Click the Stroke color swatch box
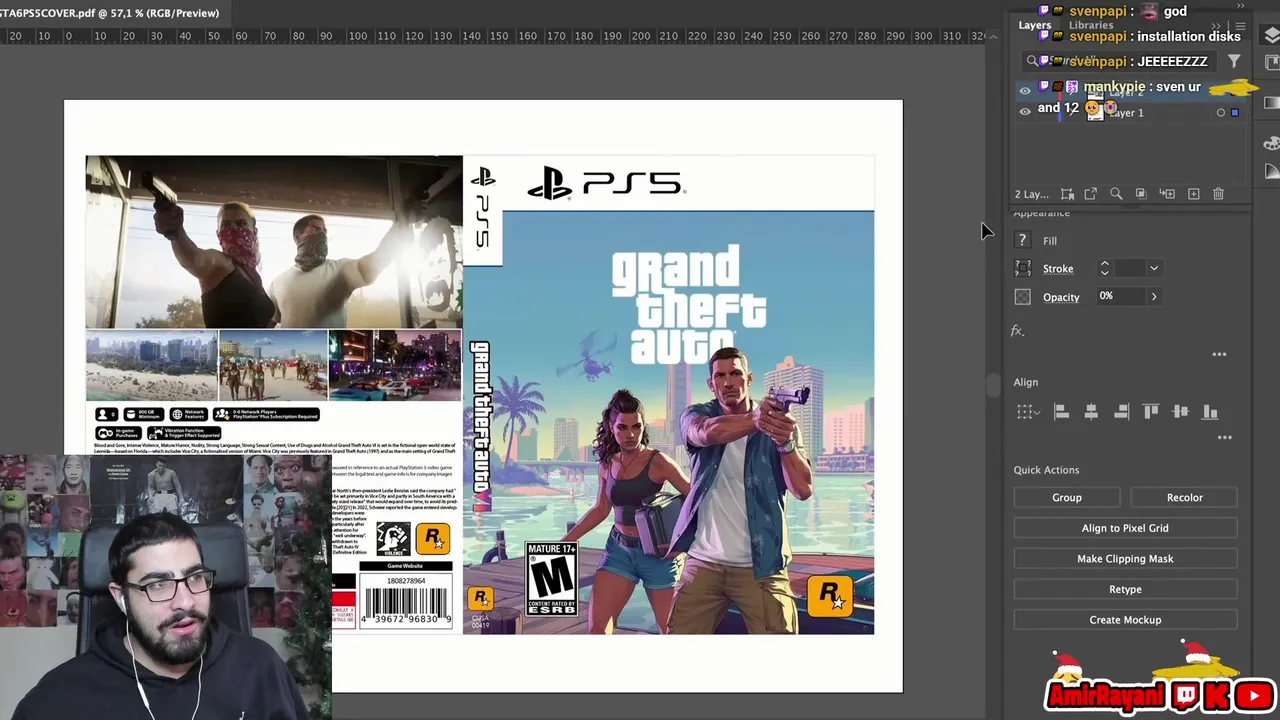1280x720 pixels. [1022, 268]
